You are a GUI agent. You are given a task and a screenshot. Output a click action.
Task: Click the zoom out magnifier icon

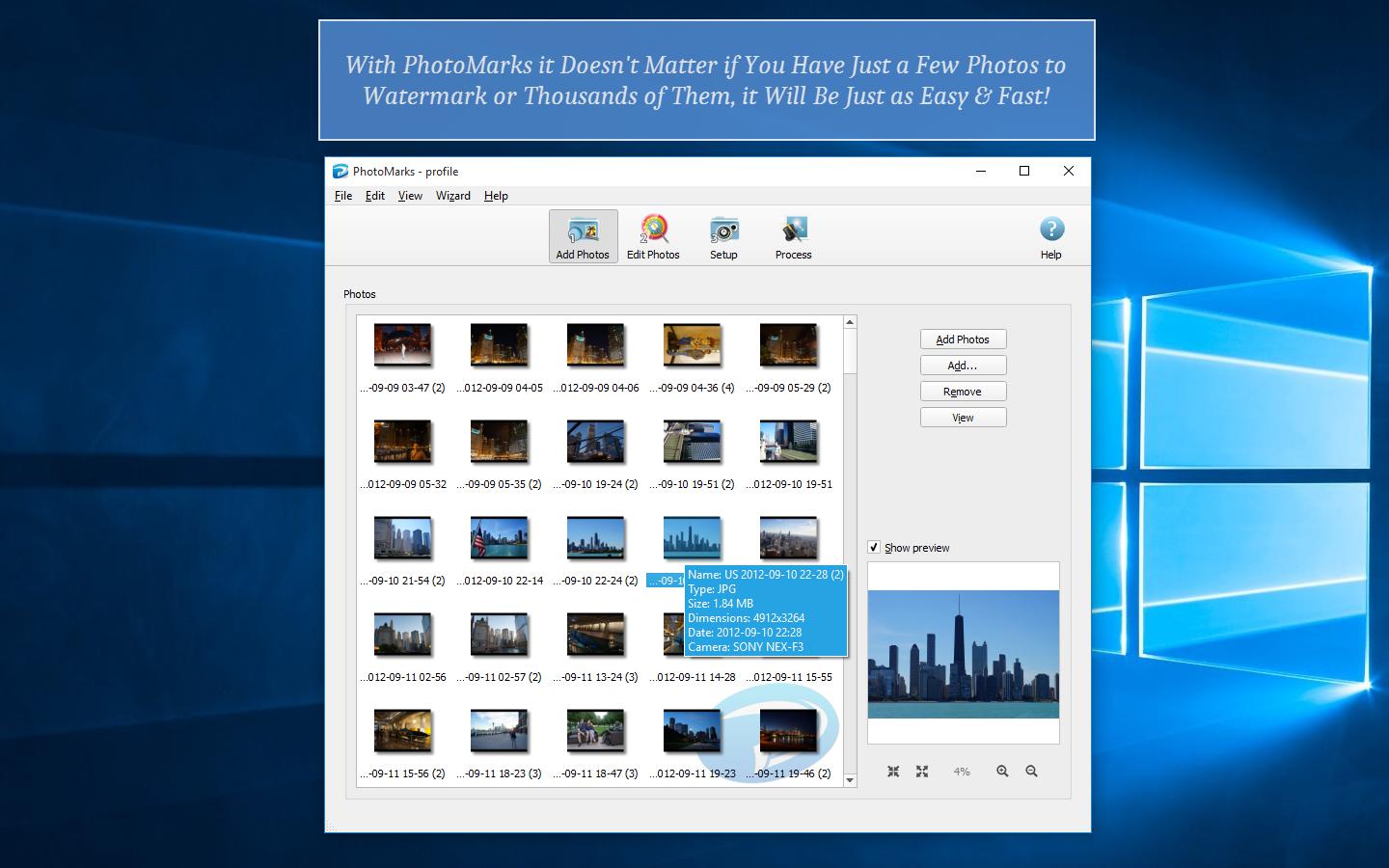1031,771
